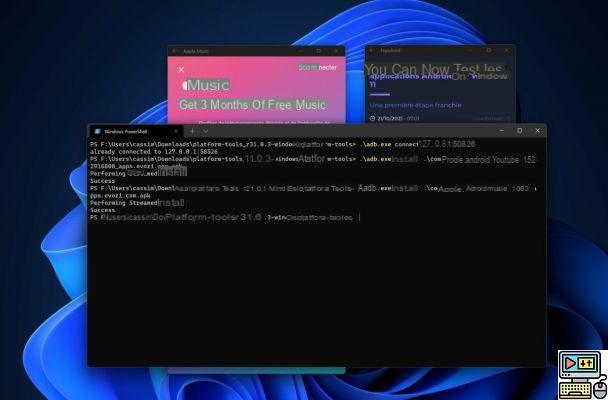Image resolution: width=608 pixels, height=400 pixels.
Task: Select the Windows PowerShell tab
Action: (136, 131)
